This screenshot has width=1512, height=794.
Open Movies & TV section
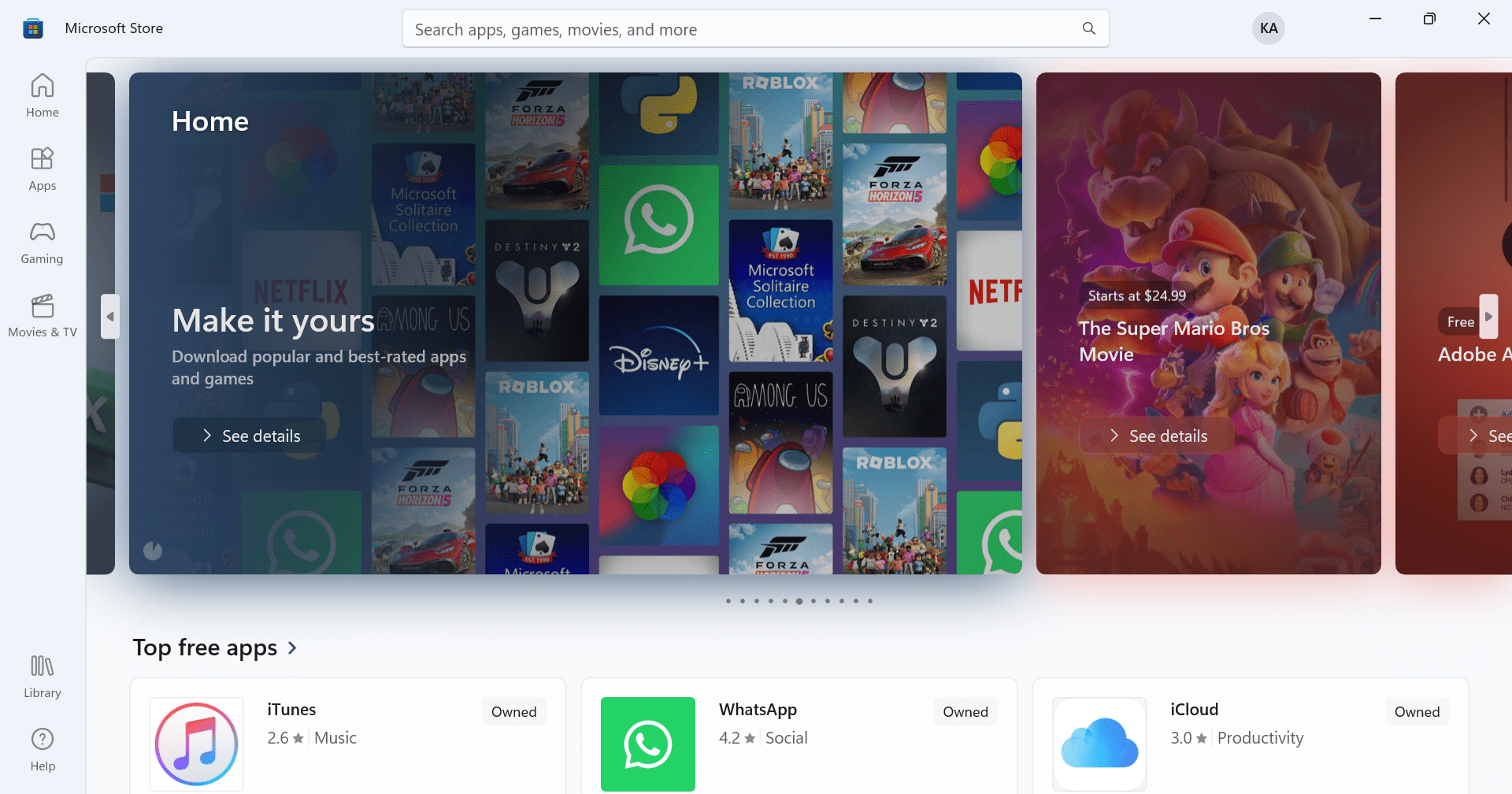point(43,316)
